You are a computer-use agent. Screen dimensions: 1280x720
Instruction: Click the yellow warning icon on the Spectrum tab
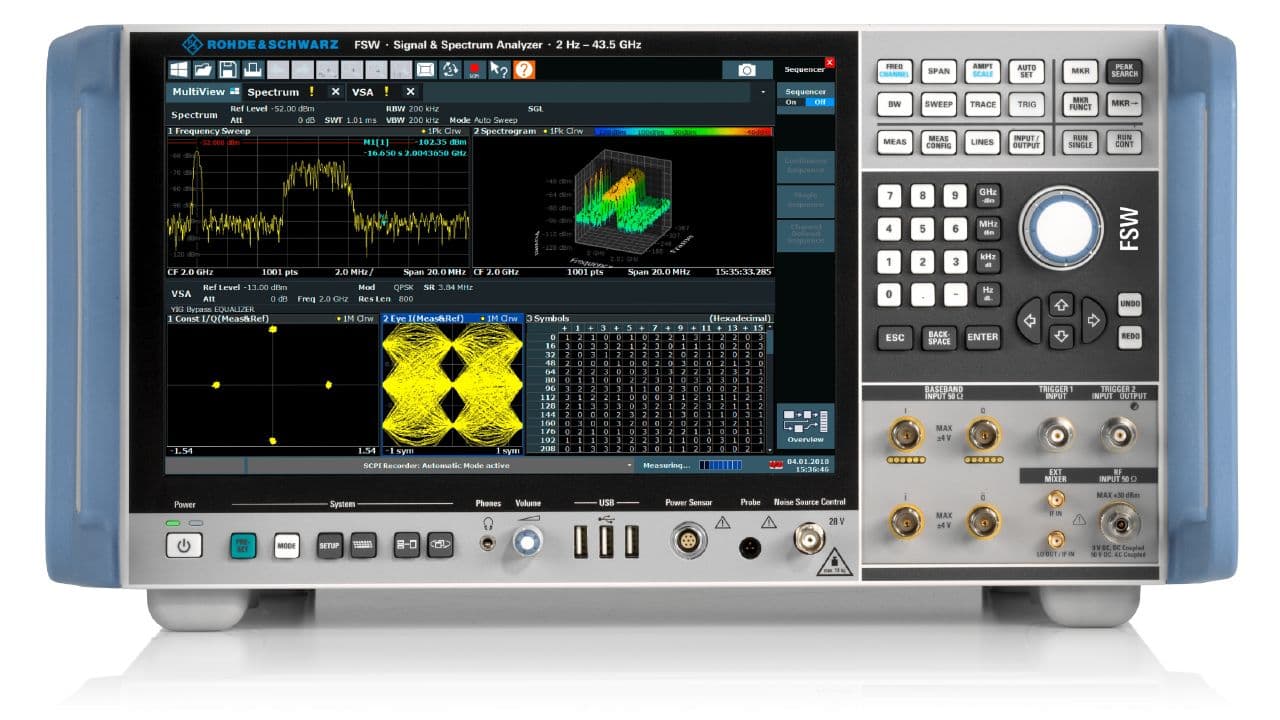click(311, 91)
